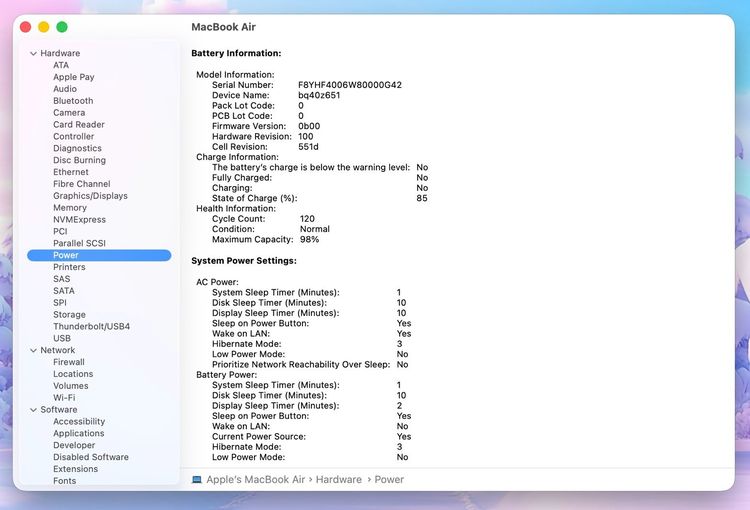
Task: Click Software section label in sidebar
Action: pyautogui.click(x=58, y=410)
